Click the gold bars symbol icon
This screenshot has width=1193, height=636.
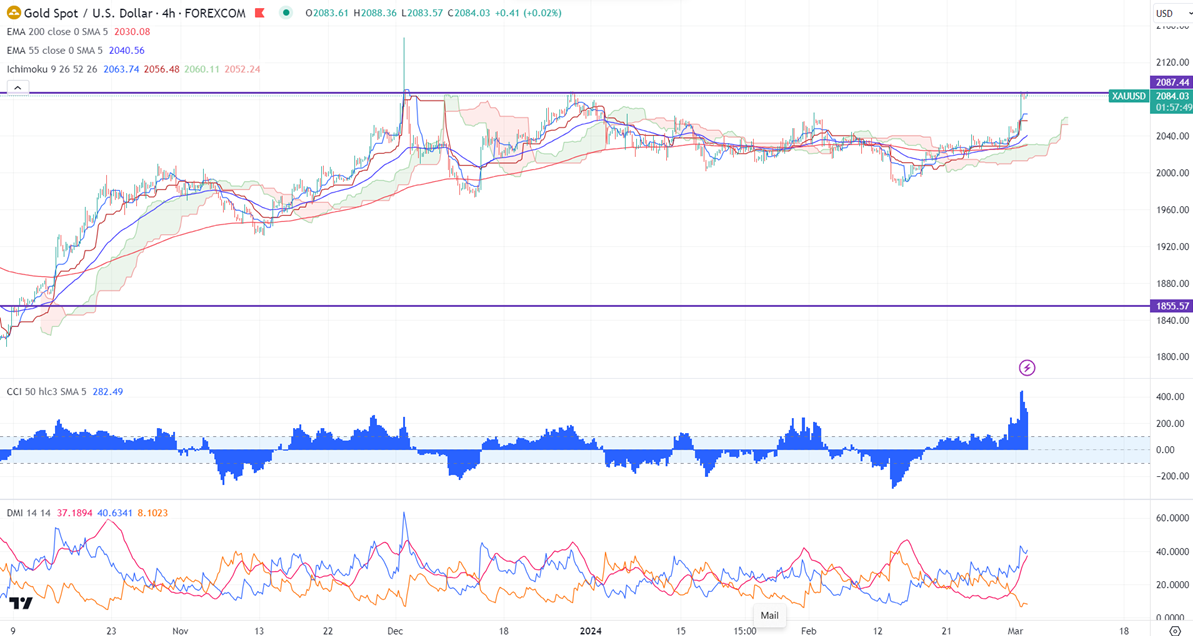(14, 13)
